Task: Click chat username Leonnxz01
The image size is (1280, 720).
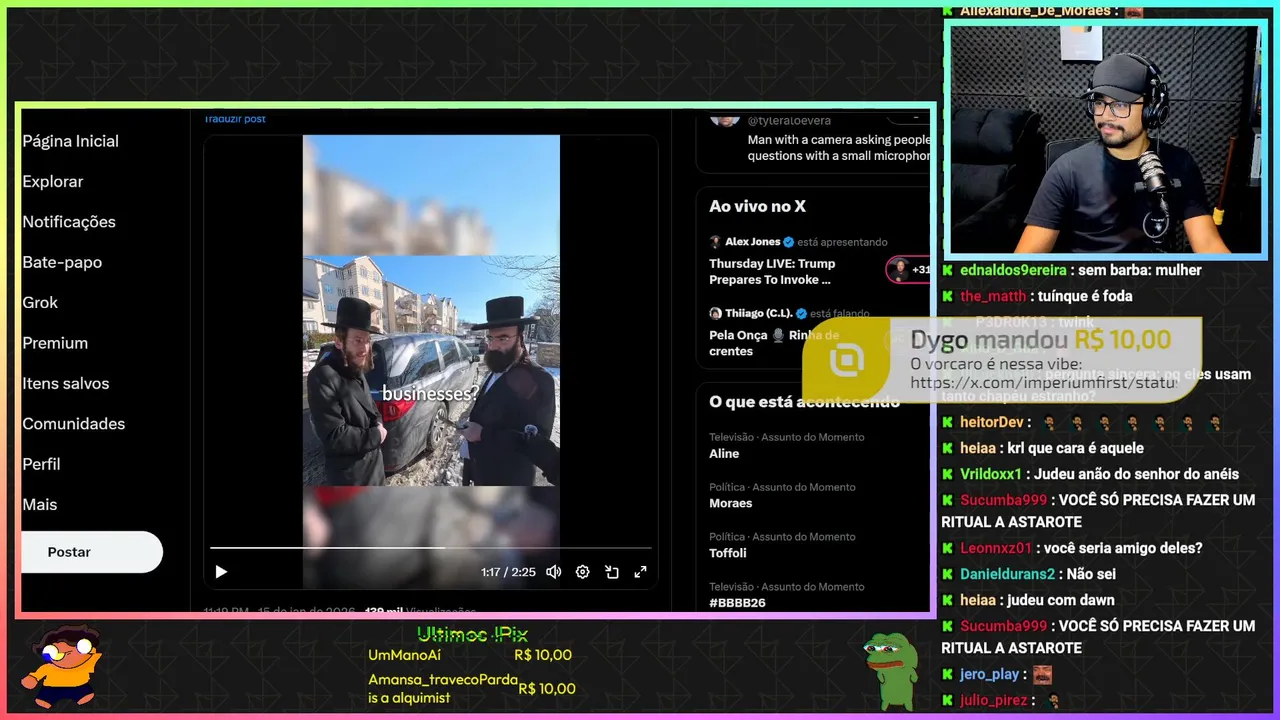Action: pyautogui.click(x=995, y=548)
